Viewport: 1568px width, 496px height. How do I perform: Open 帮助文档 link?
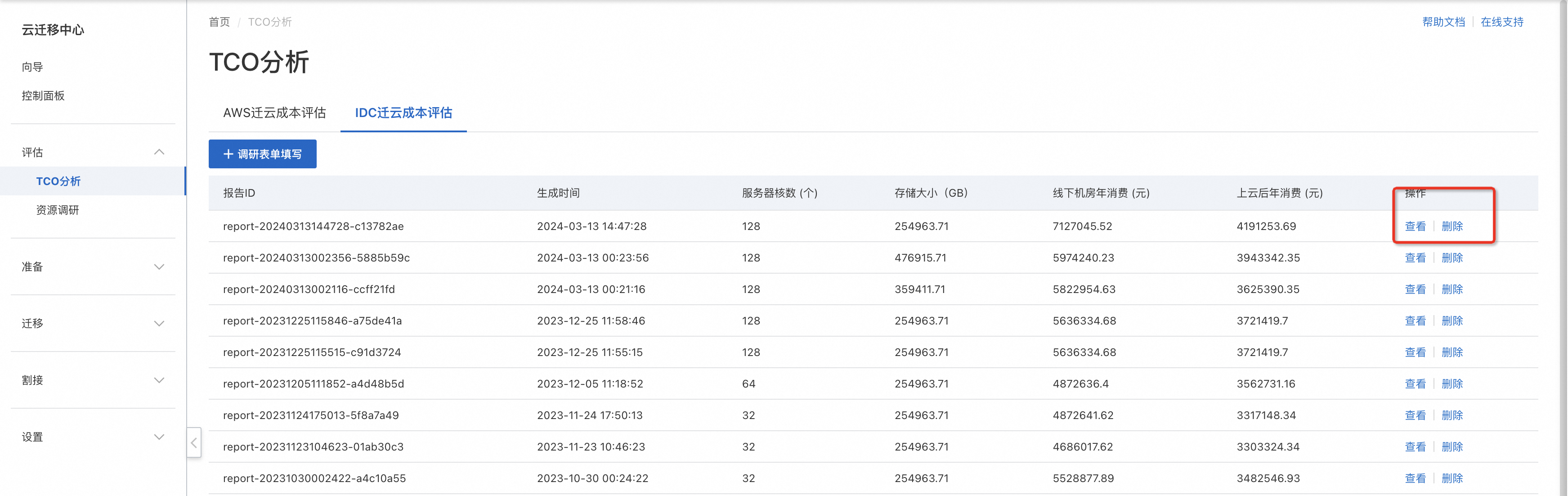point(1443,22)
